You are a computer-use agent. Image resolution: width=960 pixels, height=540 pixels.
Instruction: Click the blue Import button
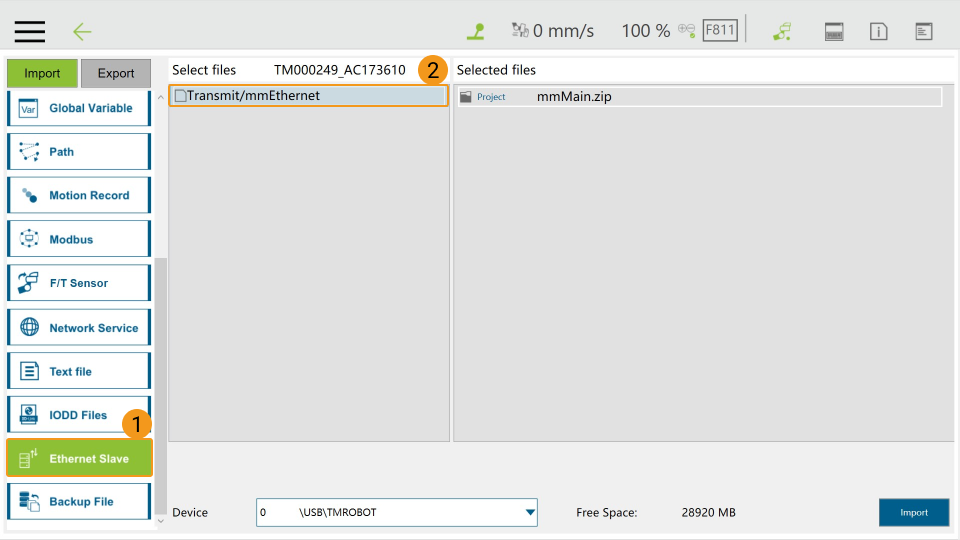(913, 512)
